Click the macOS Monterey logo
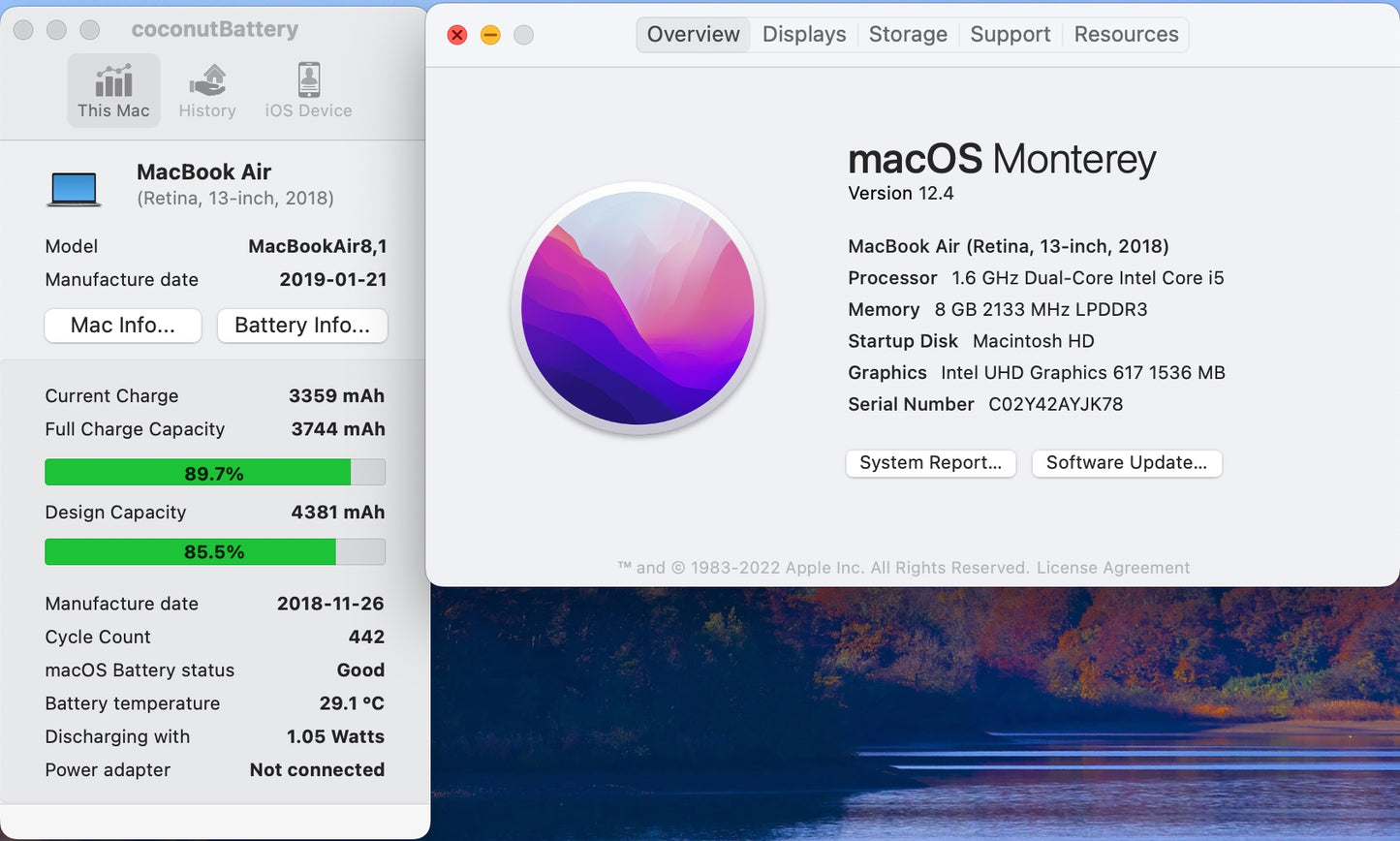The image size is (1400, 841). point(638,307)
